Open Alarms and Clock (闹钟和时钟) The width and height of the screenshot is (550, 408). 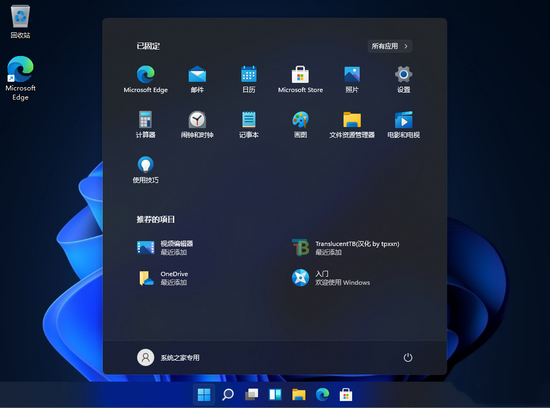(197, 124)
